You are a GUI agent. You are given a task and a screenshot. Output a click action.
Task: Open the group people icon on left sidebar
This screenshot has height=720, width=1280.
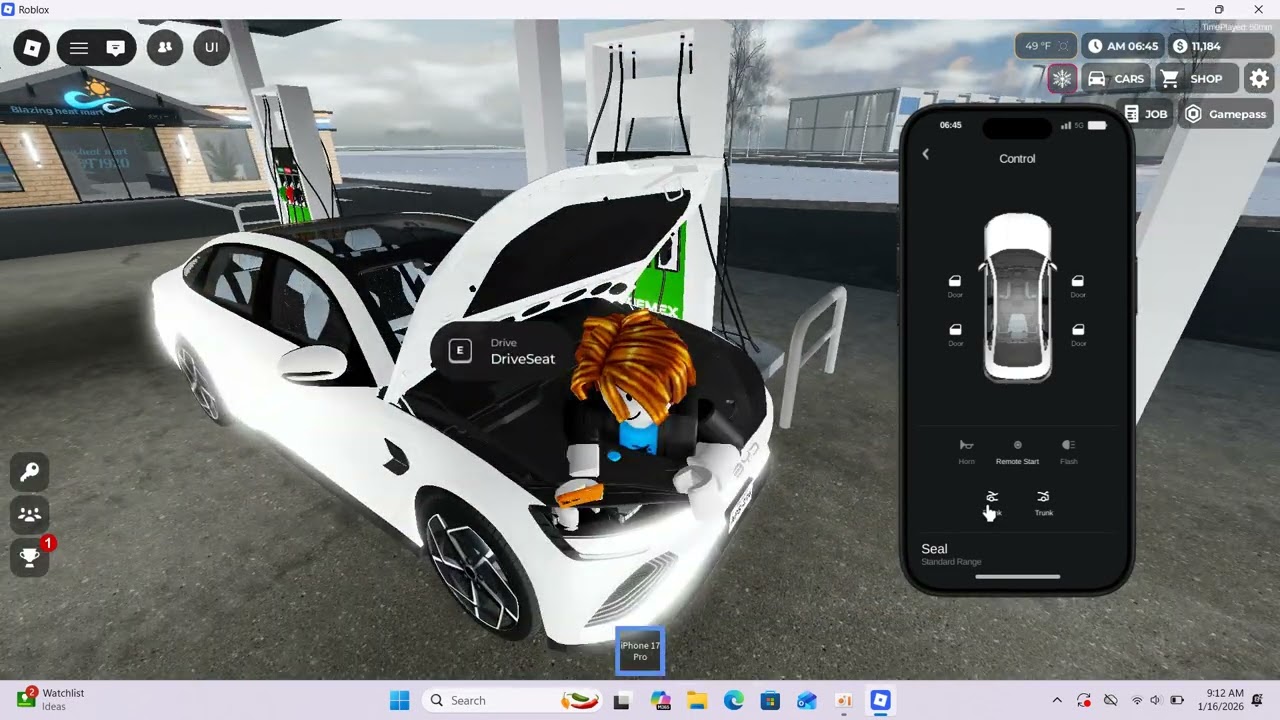coord(30,515)
